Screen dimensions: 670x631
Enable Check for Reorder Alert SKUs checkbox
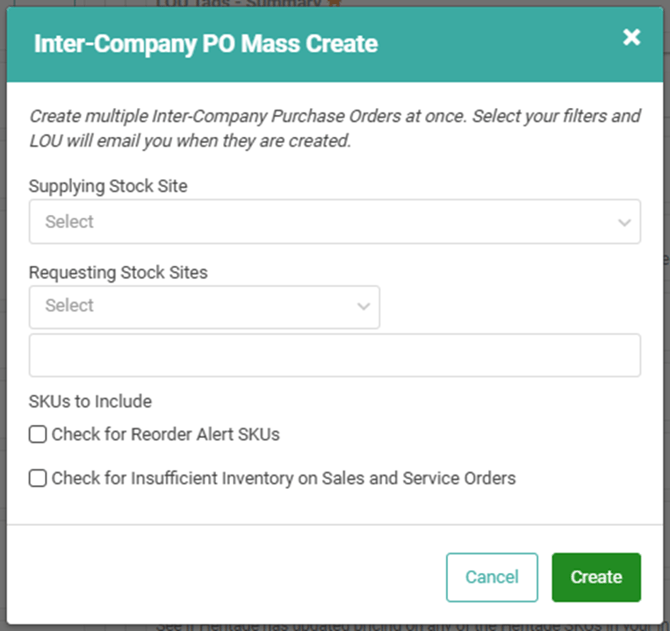[38, 435]
